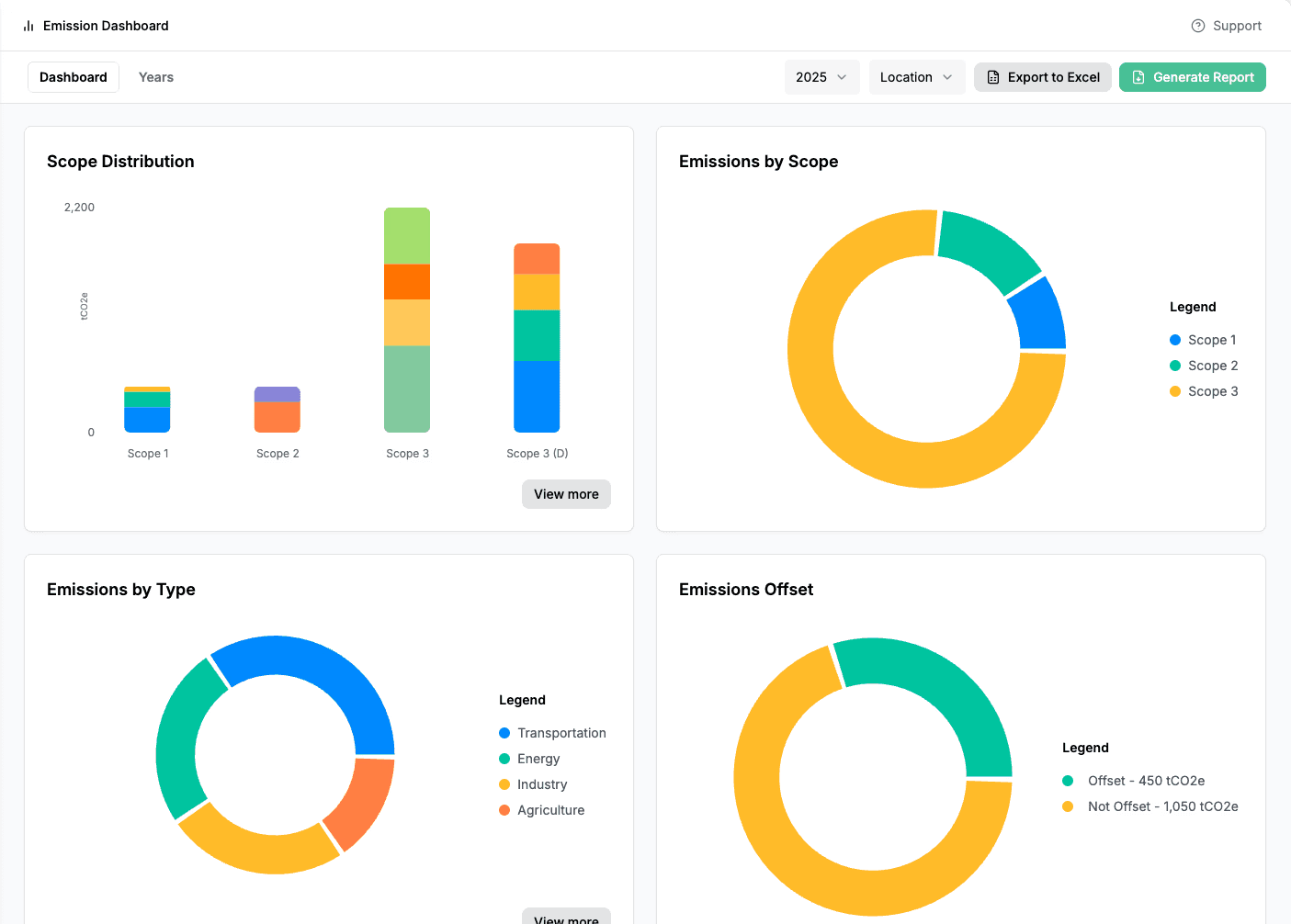Click the 'Agriculture' legend label
This screenshot has height=924, width=1291.
point(550,810)
